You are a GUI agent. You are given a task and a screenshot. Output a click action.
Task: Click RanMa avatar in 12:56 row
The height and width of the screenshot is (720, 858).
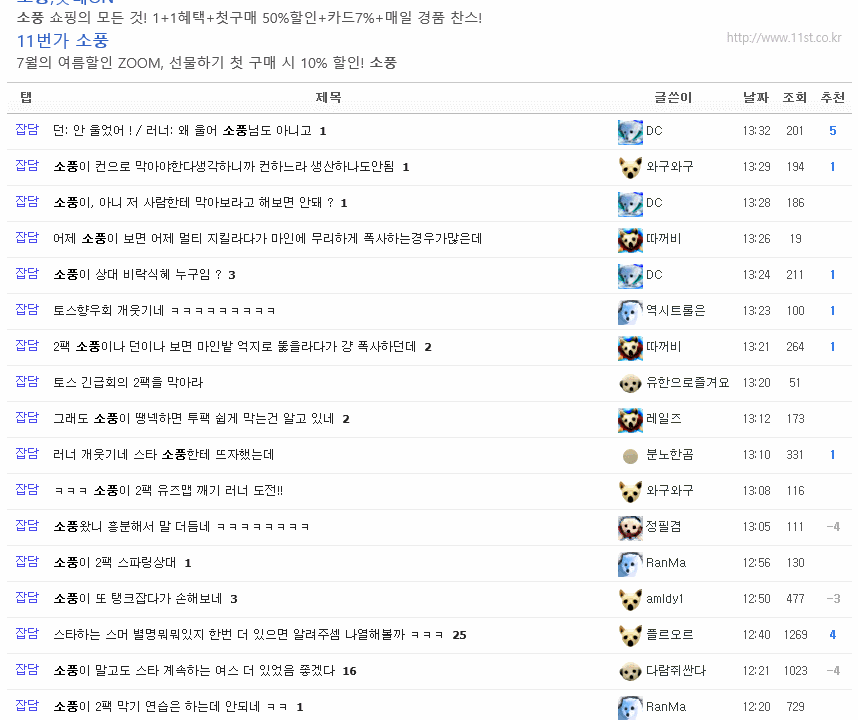(630, 564)
